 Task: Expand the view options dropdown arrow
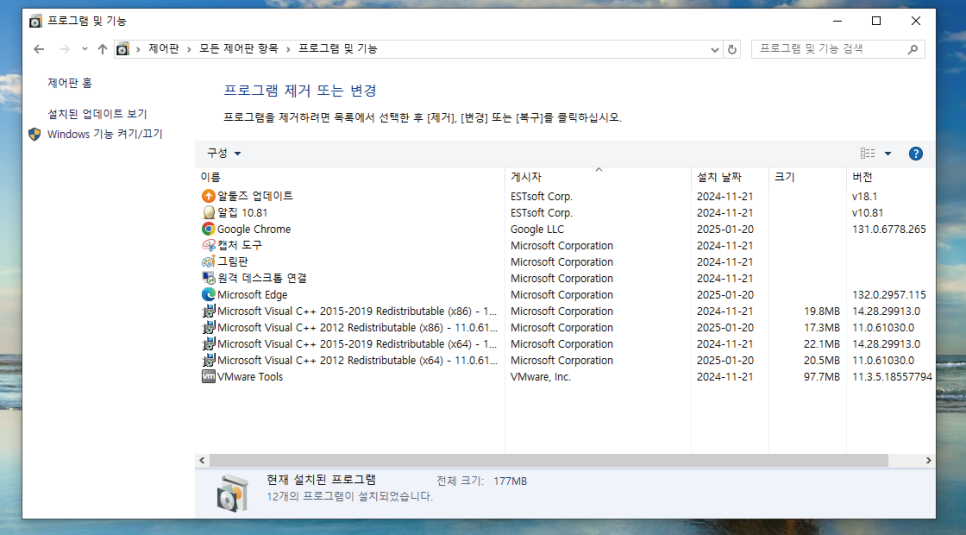888,153
